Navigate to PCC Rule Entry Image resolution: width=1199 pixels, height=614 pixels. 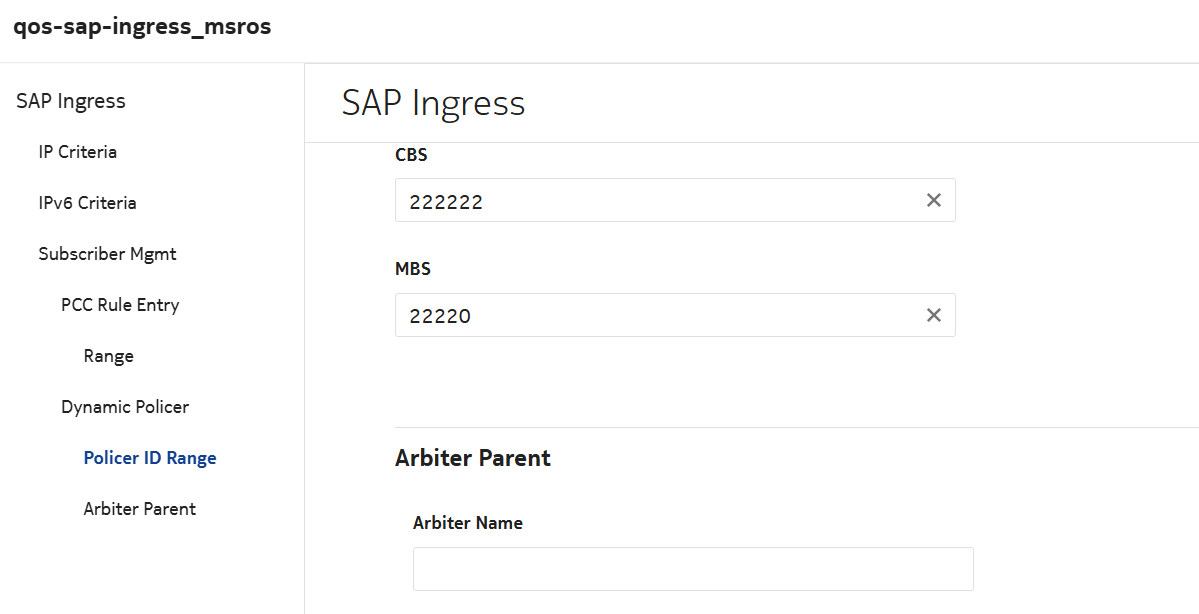pos(120,305)
